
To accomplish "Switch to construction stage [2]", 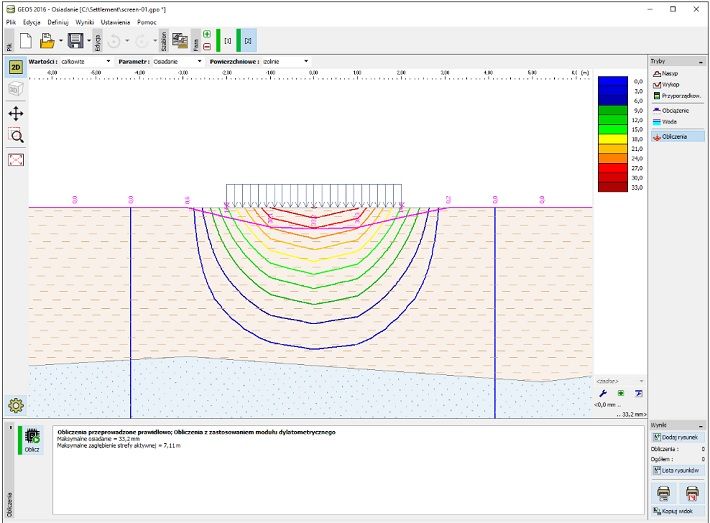I will point(248,41).
